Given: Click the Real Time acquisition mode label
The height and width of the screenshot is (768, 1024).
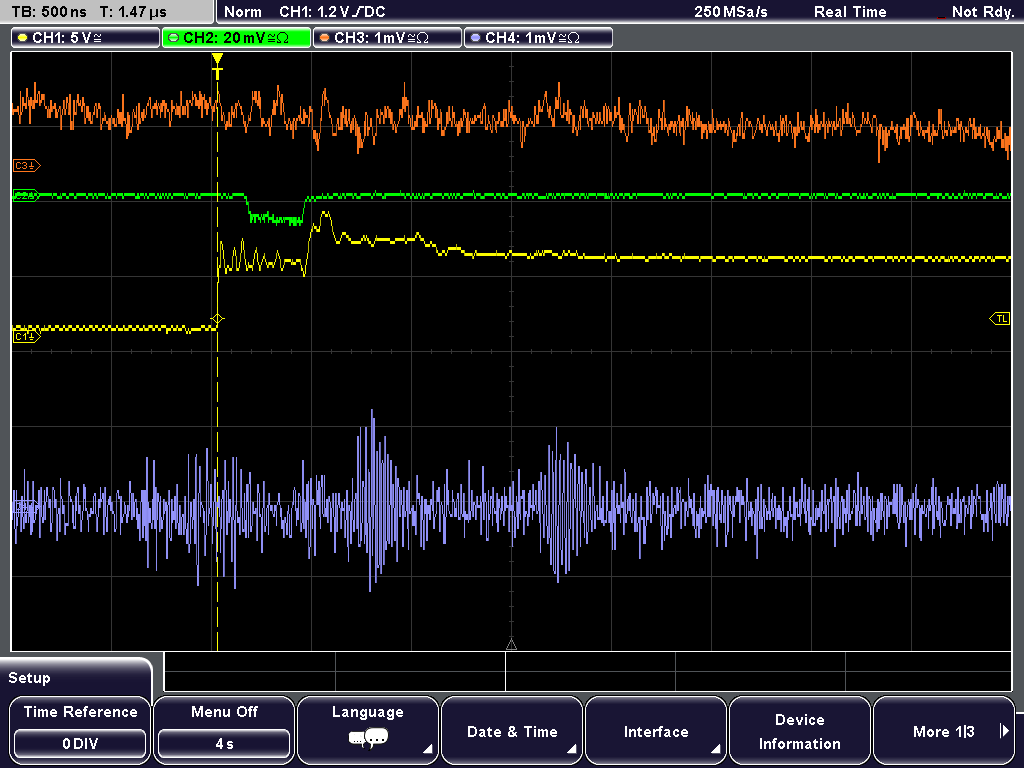Looking at the screenshot, I should (850, 12).
